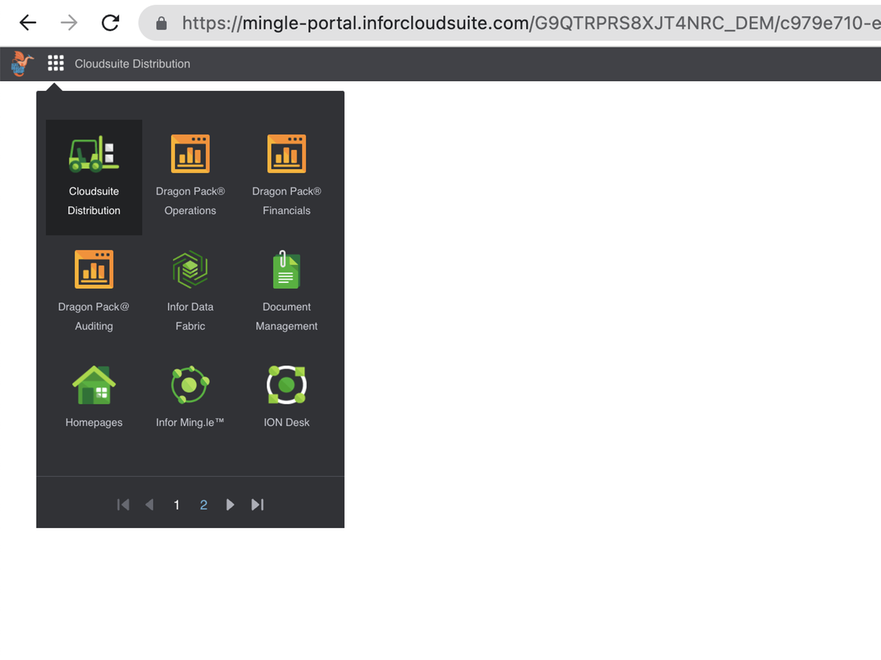
Task: Launch the ION Desk app
Action: pyautogui.click(x=286, y=395)
